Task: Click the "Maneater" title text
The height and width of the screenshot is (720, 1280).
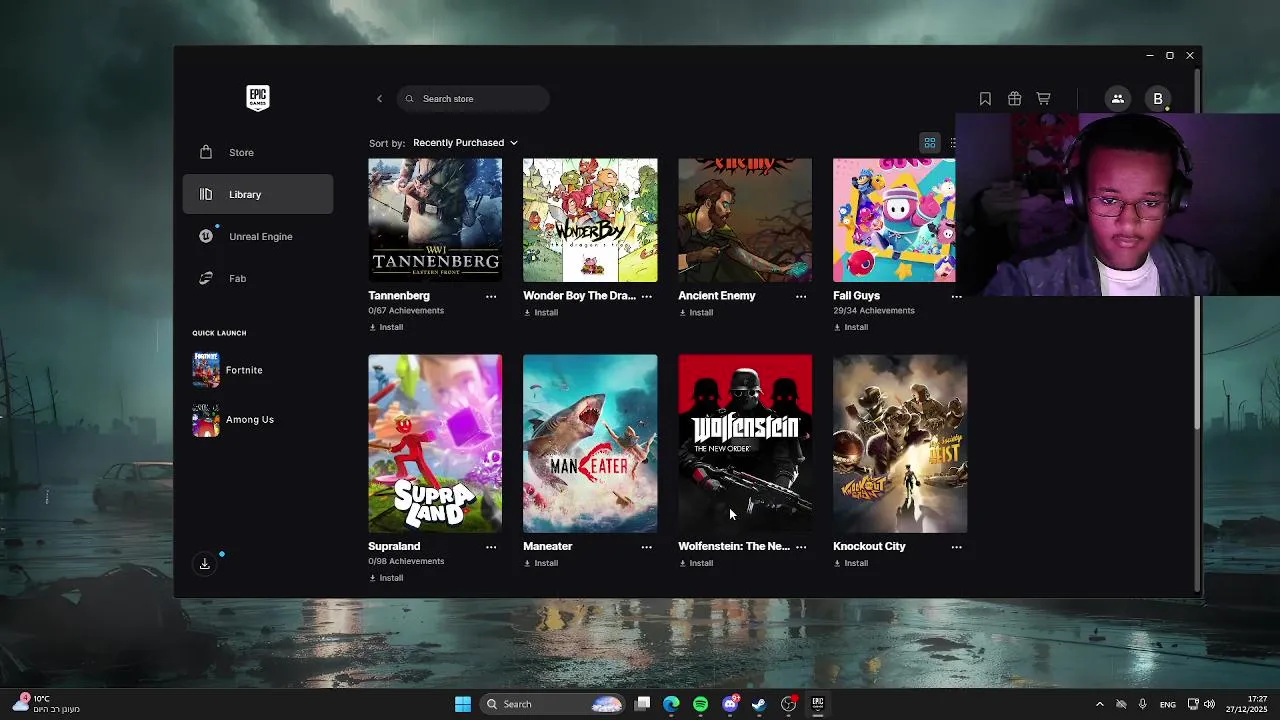Action: (547, 546)
